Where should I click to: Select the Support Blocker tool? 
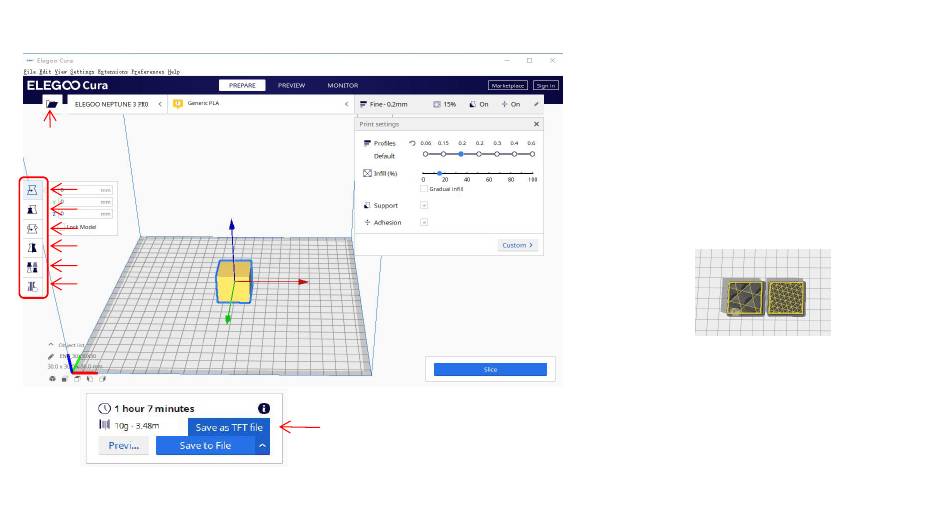click(x=33, y=286)
